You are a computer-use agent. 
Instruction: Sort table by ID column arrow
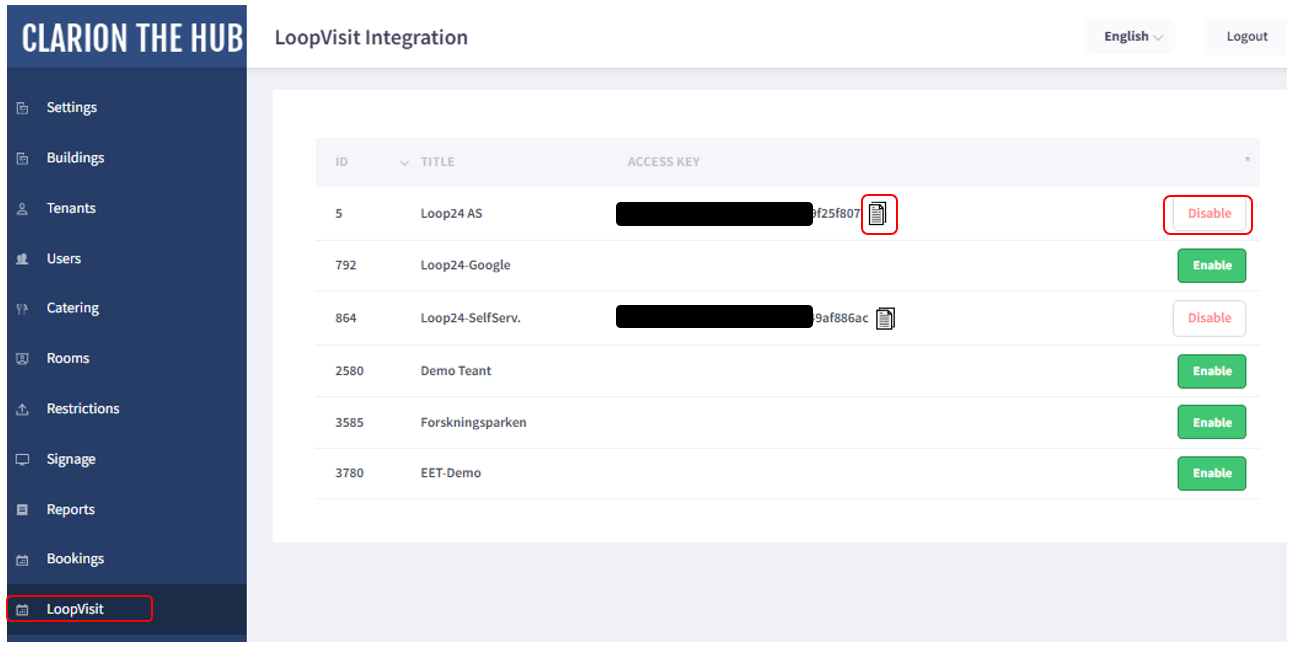click(404, 162)
